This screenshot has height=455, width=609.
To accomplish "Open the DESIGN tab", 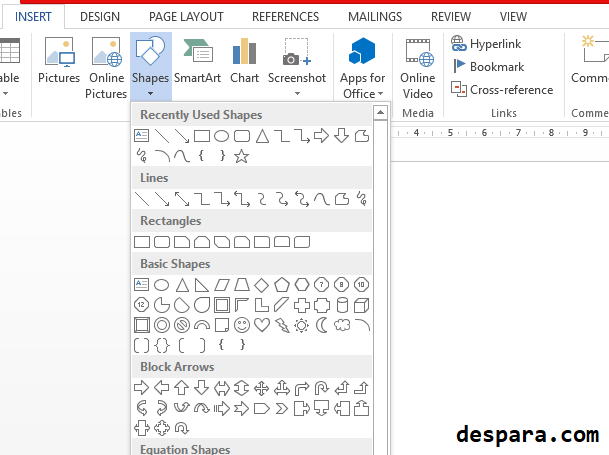I will coord(100,17).
